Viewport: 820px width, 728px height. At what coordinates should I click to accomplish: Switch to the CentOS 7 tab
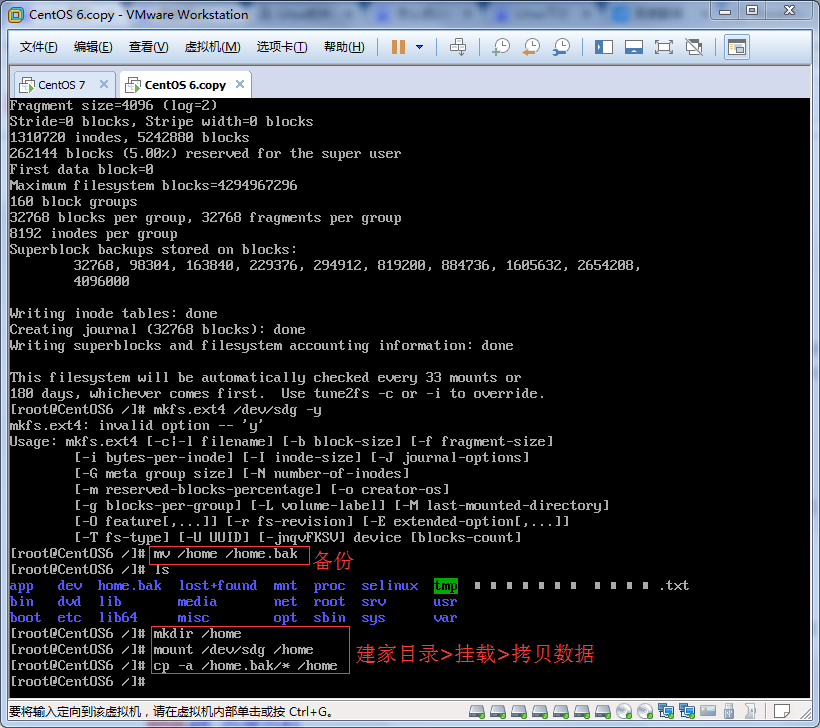[x=62, y=85]
